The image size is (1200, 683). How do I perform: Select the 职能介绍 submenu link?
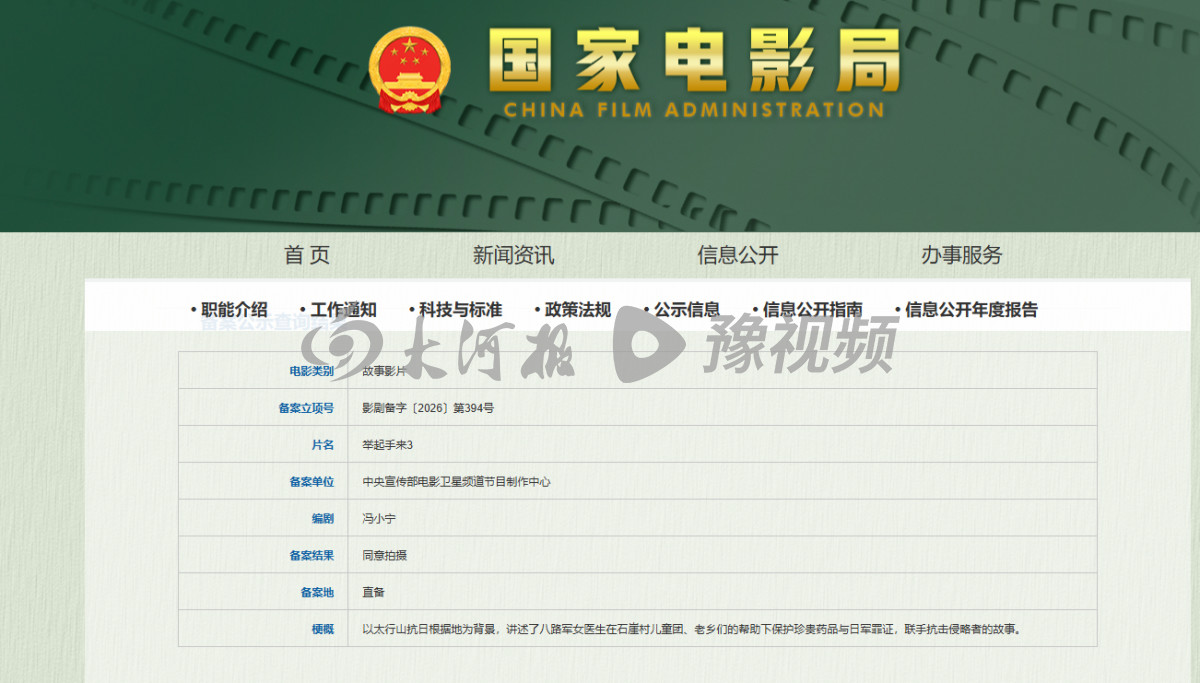tap(234, 310)
